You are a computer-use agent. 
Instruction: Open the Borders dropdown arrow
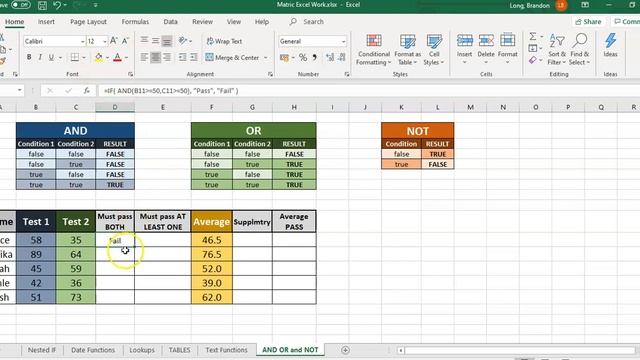tap(84, 58)
